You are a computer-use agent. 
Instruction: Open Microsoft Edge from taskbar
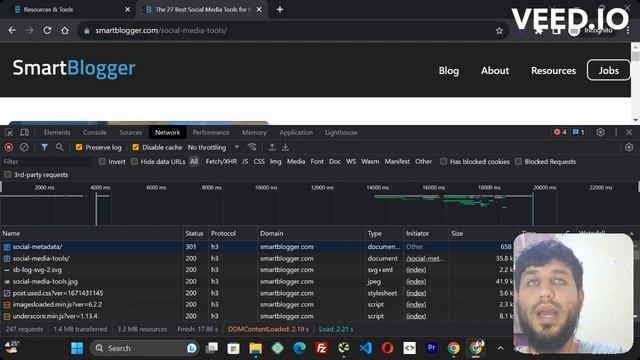tap(300, 348)
